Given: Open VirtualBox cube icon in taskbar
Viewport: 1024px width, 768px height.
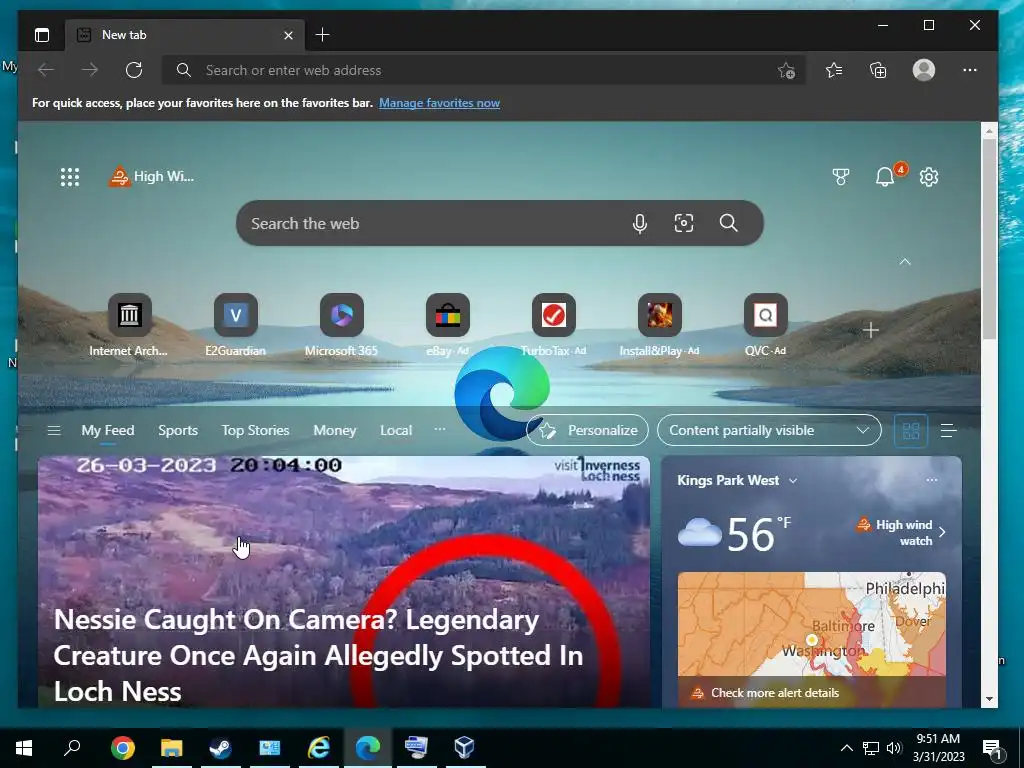Looking at the screenshot, I should coord(464,748).
